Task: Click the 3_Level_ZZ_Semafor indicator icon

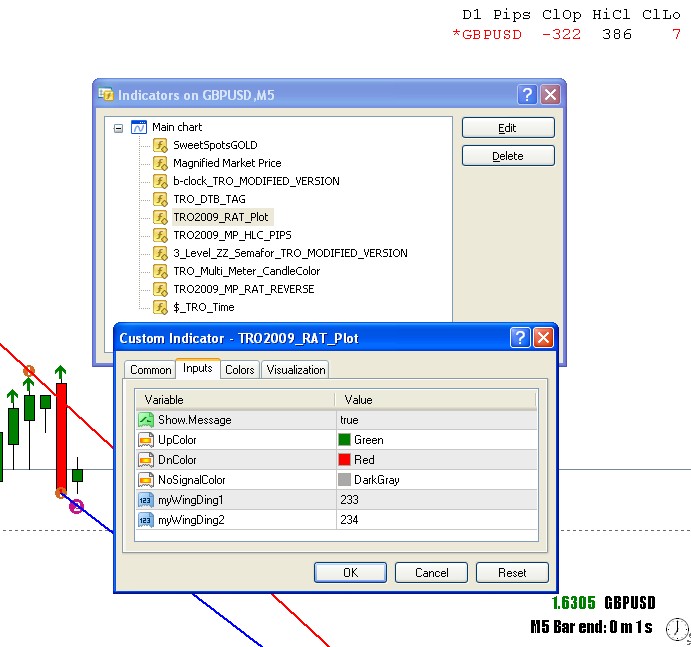Action: tap(160, 253)
